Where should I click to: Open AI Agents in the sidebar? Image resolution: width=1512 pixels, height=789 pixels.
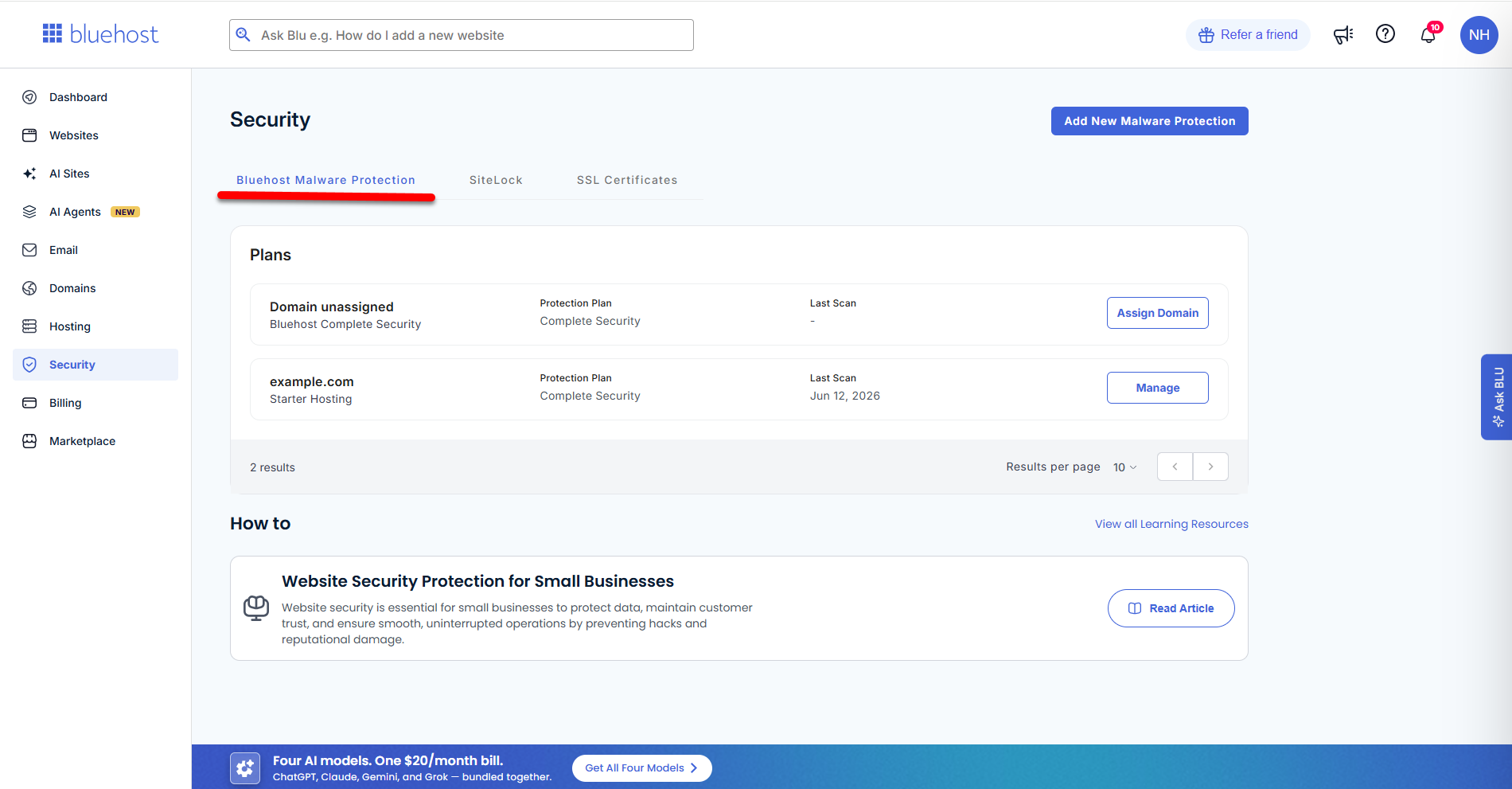point(95,212)
